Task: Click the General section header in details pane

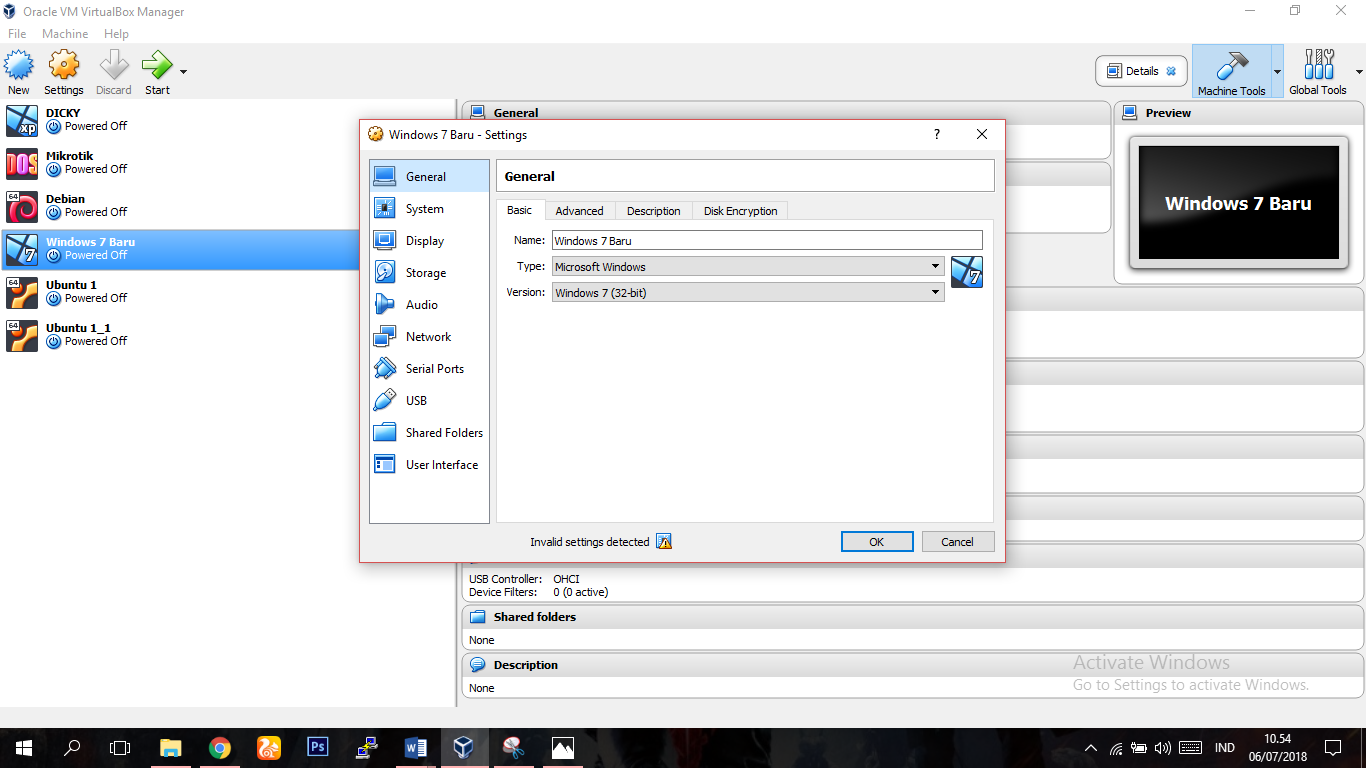Action: pyautogui.click(x=786, y=113)
